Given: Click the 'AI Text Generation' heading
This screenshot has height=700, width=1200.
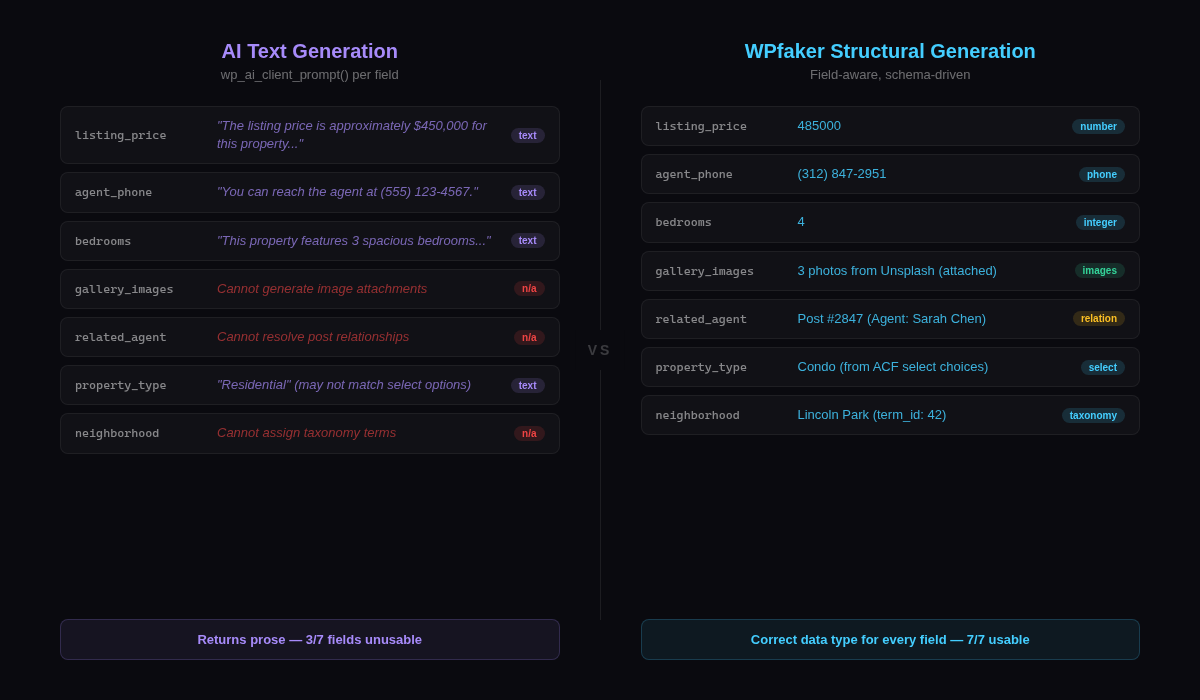Looking at the screenshot, I should (310, 51).
